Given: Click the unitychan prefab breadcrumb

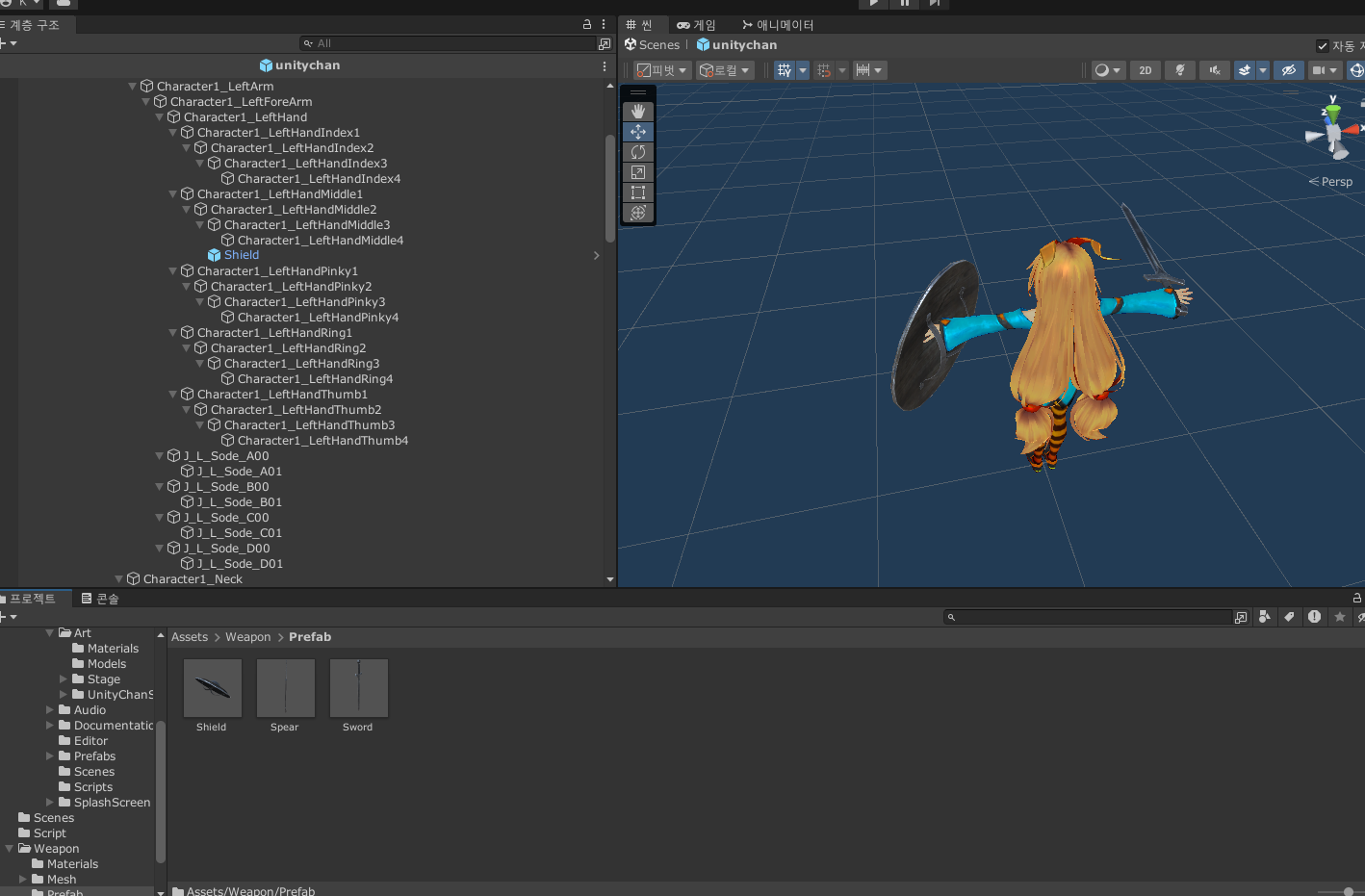Looking at the screenshot, I should click(x=736, y=45).
